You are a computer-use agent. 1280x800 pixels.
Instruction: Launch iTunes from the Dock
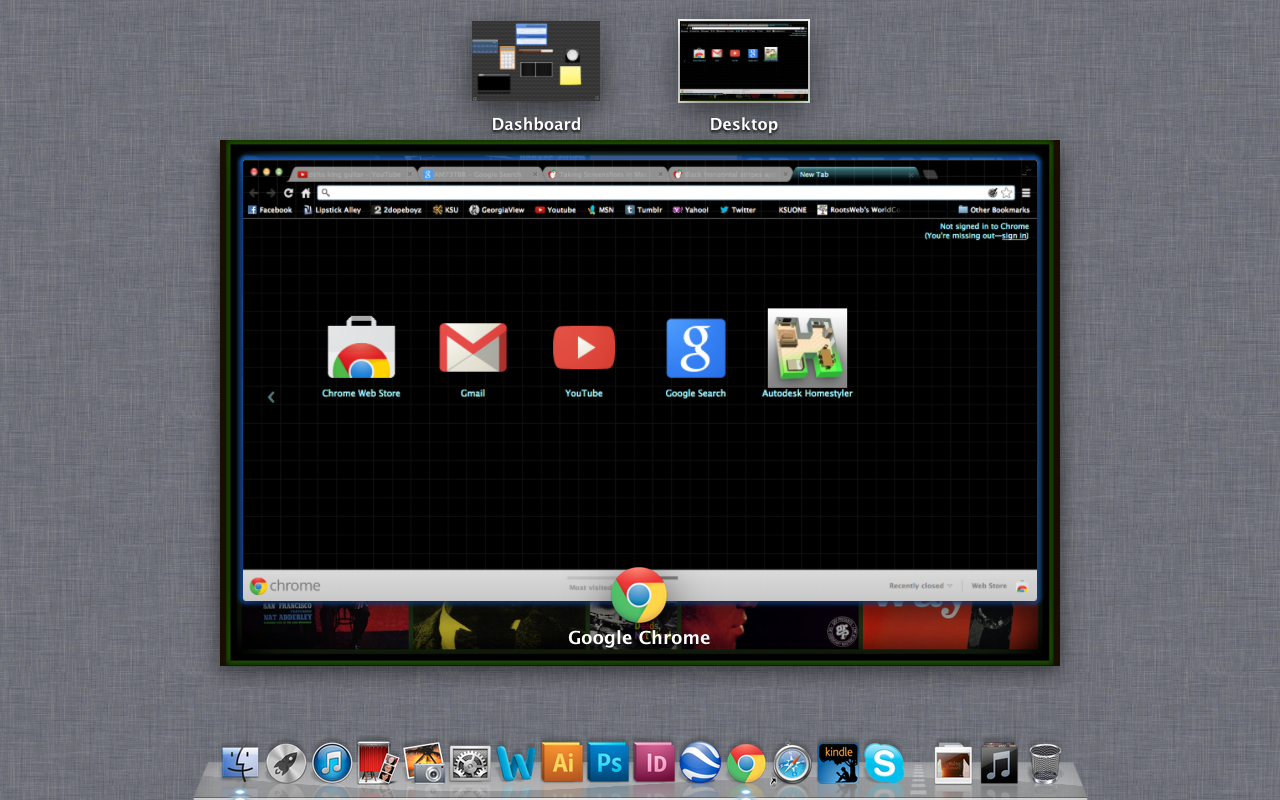[x=332, y=763]
